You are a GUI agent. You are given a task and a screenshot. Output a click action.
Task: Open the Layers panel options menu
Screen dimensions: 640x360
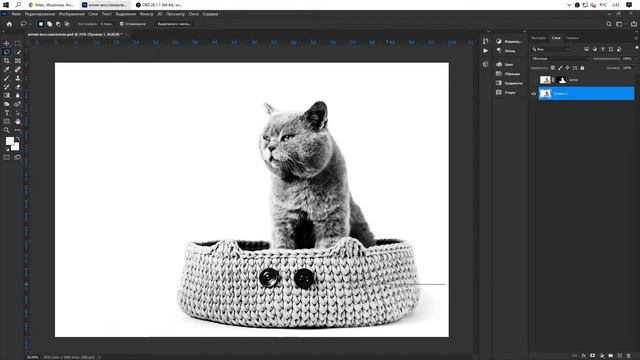click(x=636, y=38)
